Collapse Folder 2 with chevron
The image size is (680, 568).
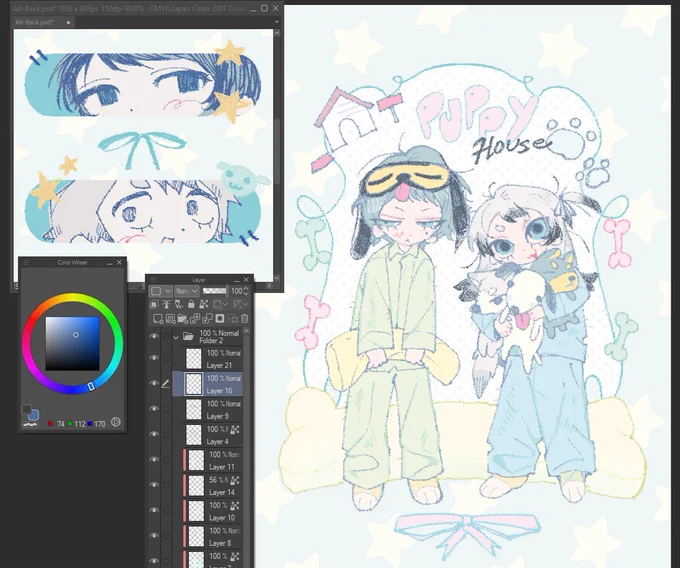176,336
